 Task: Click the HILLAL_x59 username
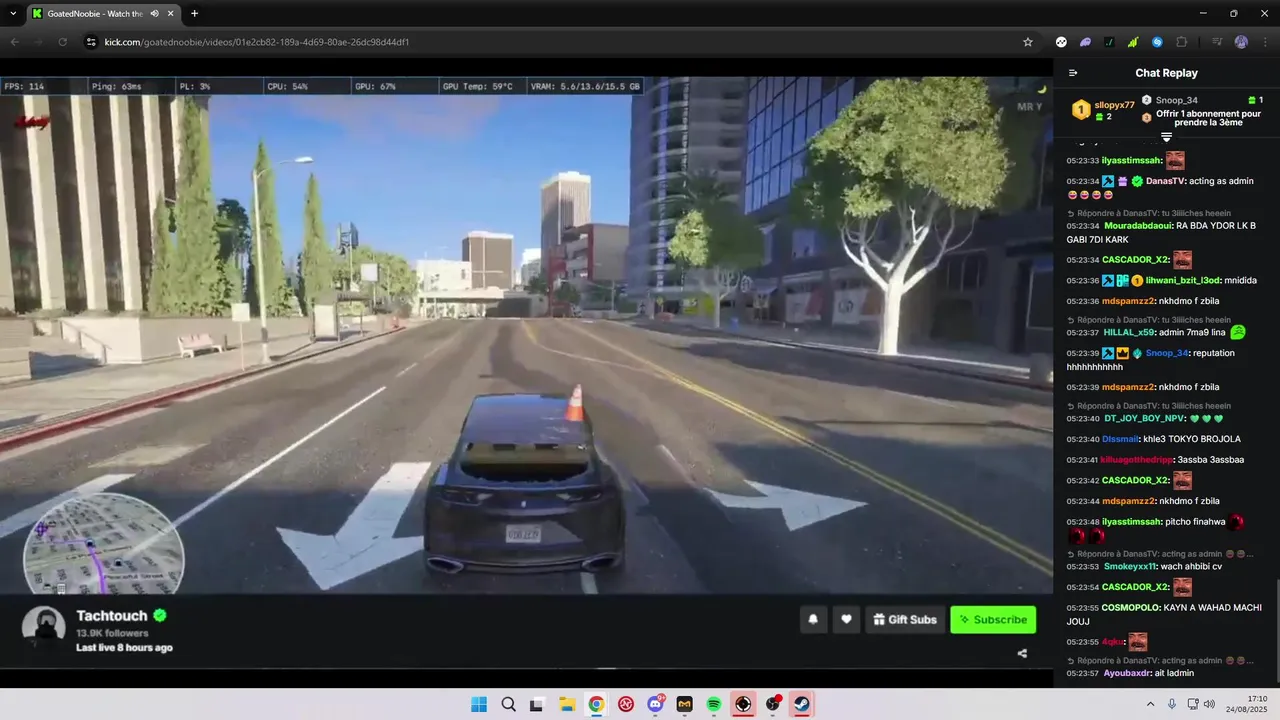coord(1129,332)
